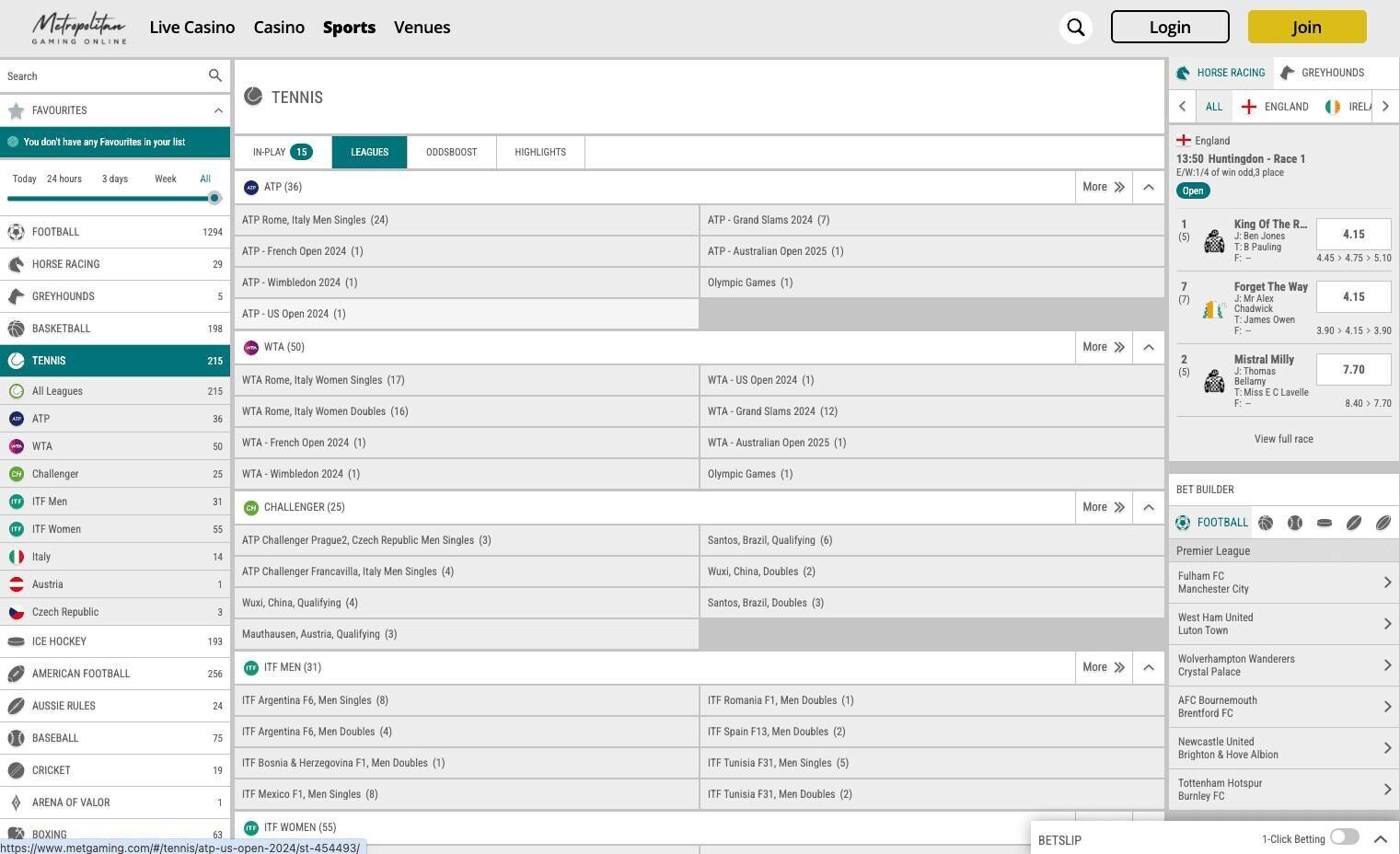The height and width of the screenshot is (854, 1400).
Task: Open the Tottenham Hotspur vs Burnley FC match
Action: point(1284,790)
